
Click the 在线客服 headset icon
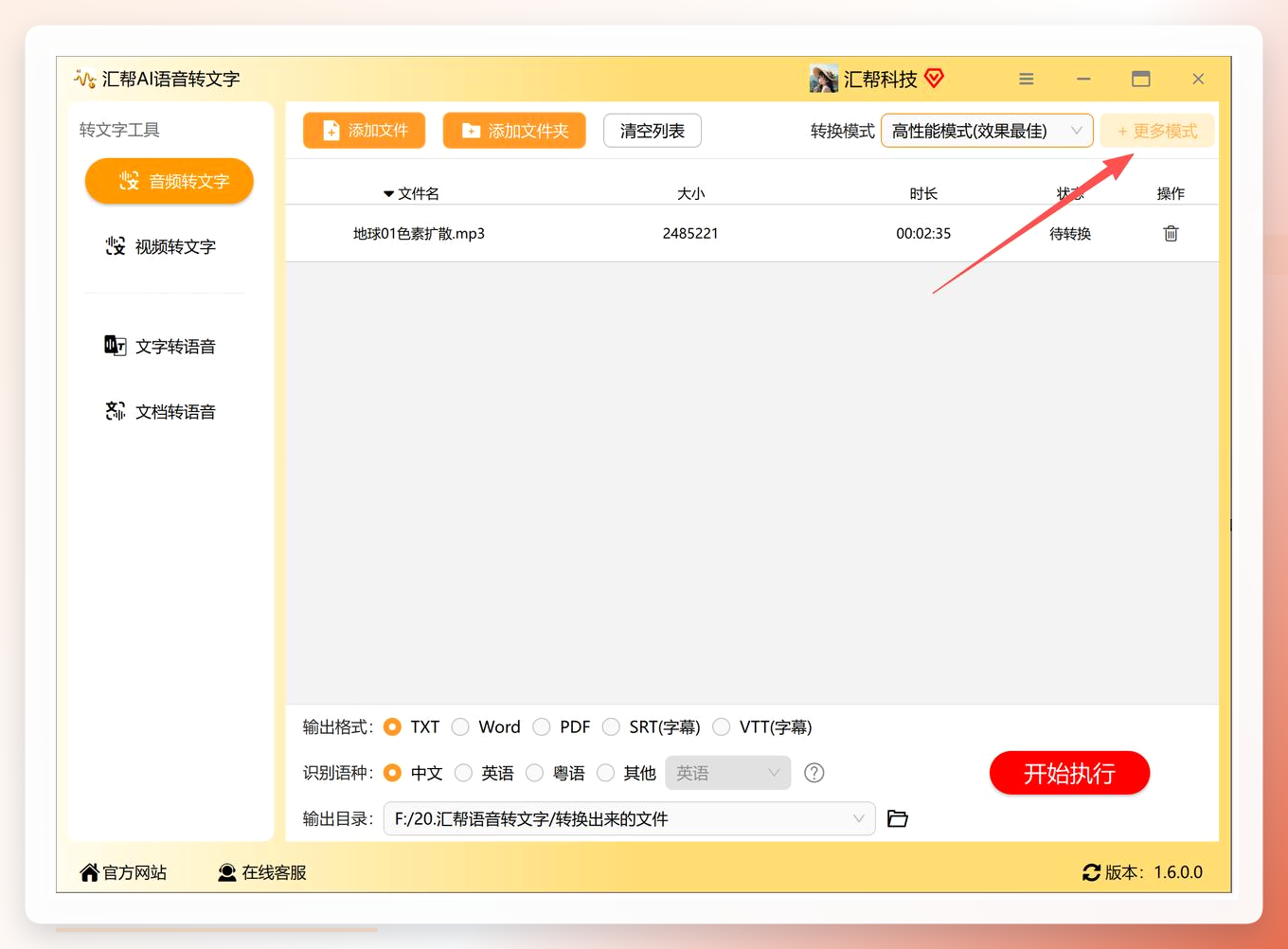pyautogui.click(x=227, y=872)
